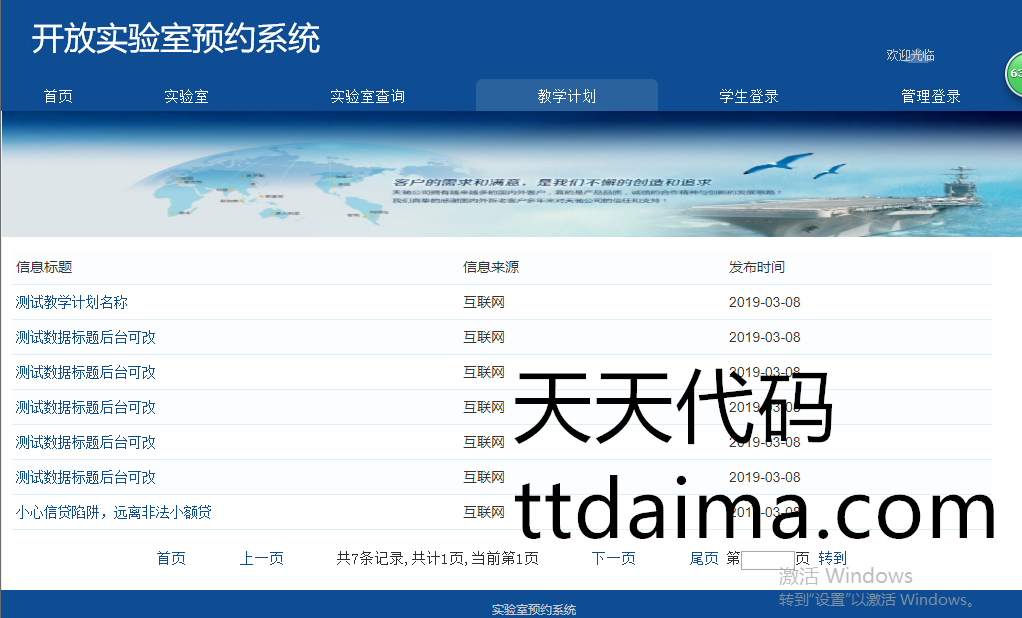This screenshot has height=618, width=1022.
Task: Click the 开放实验室预约系统 site title
Action: 176,39
